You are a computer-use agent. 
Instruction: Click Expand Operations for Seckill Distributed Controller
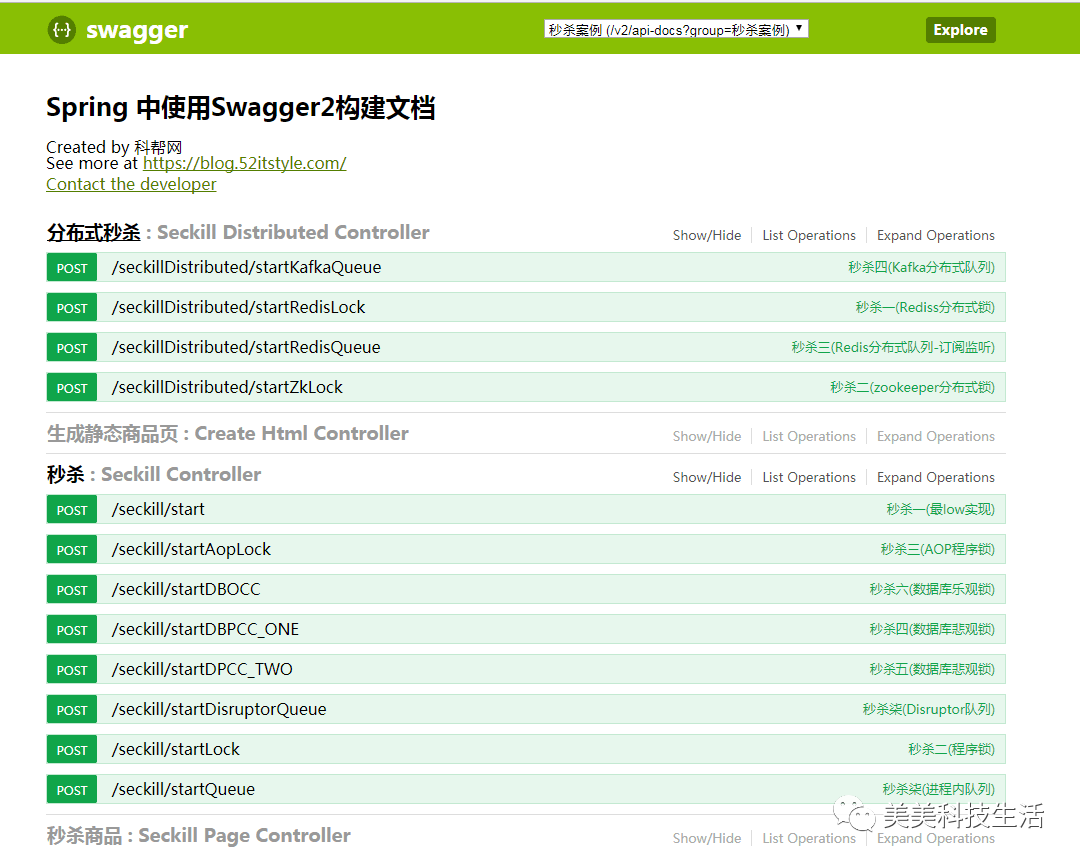click(935, 235)
